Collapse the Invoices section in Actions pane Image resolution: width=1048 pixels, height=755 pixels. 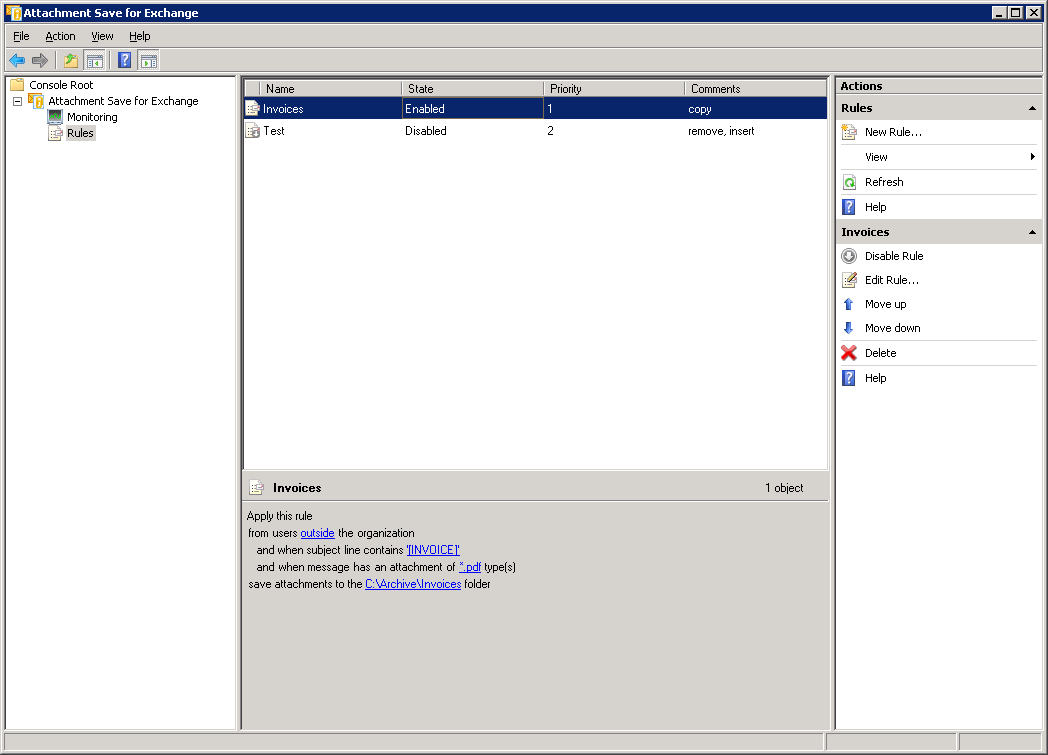pyautogui.click(x=1032, y=232)
